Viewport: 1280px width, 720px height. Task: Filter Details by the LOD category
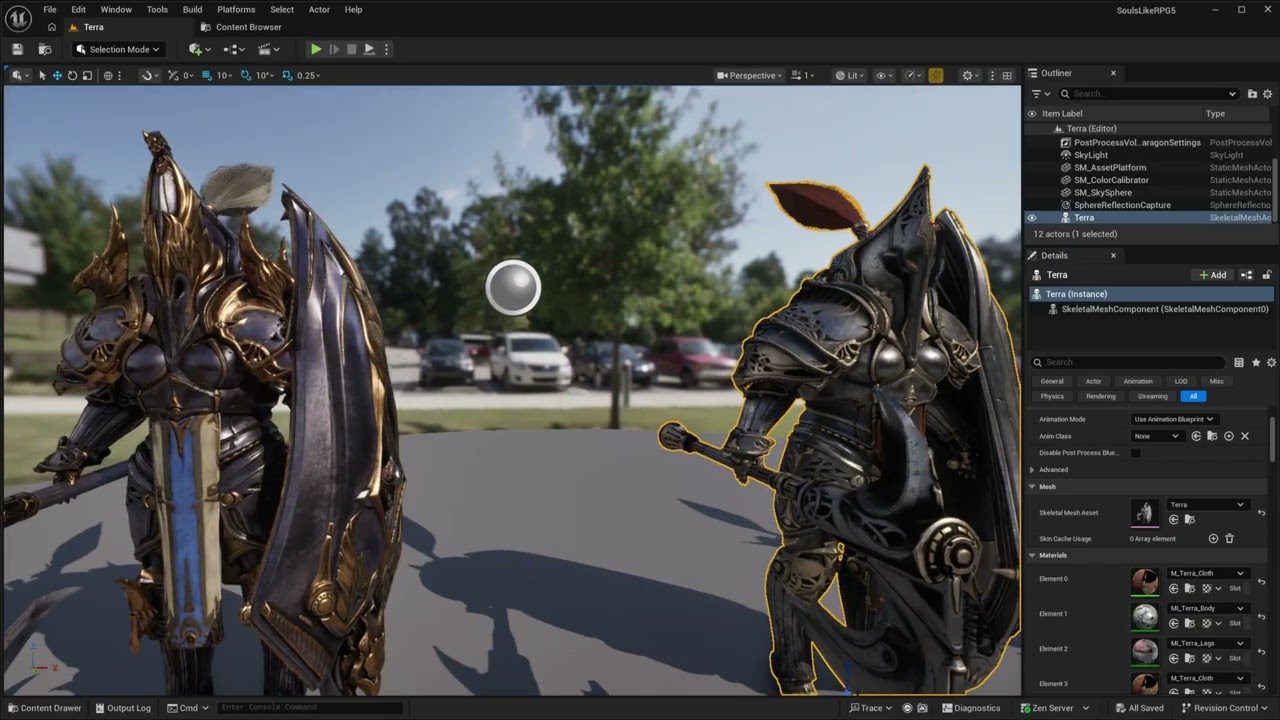(1181, 381)
